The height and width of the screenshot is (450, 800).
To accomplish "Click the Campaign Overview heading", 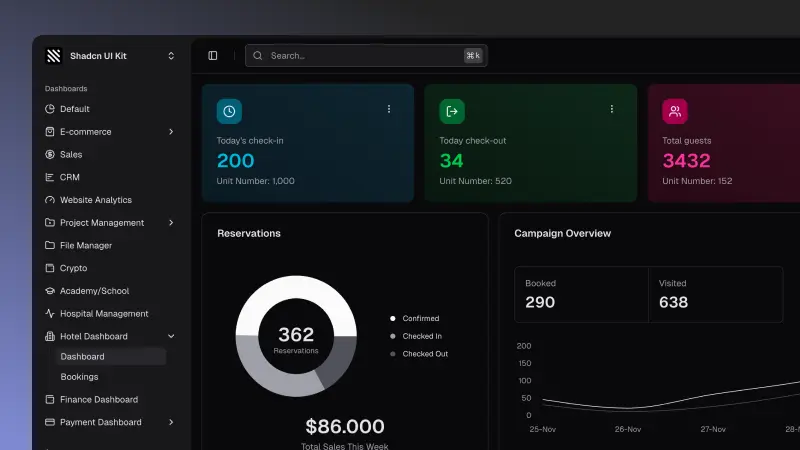I will 562,233.
